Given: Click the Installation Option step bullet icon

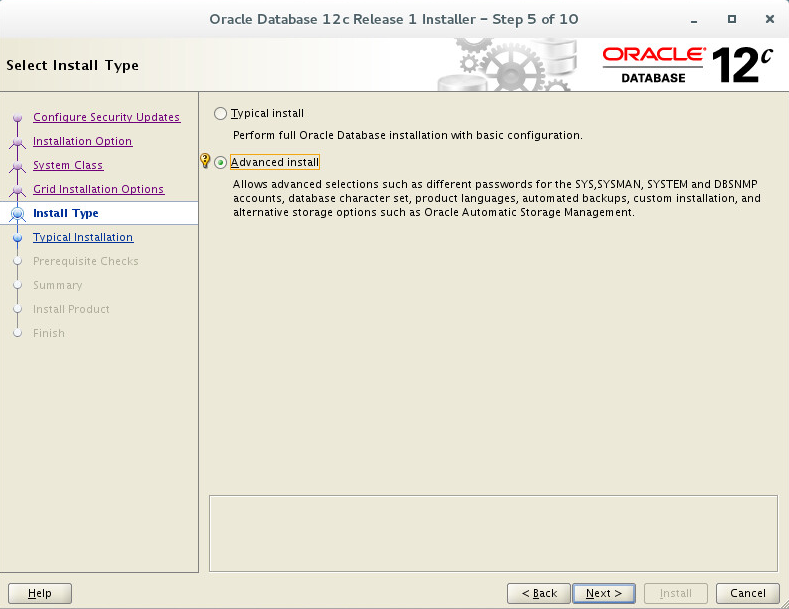Looking at the screenshot, I should tap(18, 142).
